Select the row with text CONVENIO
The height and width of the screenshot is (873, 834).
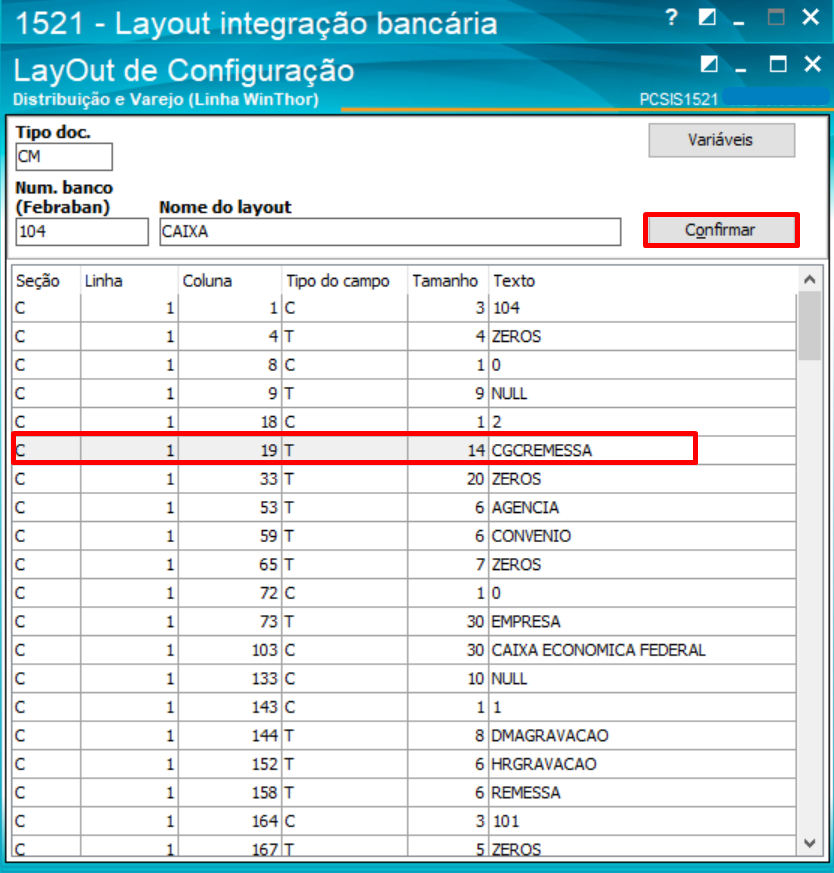404,536
